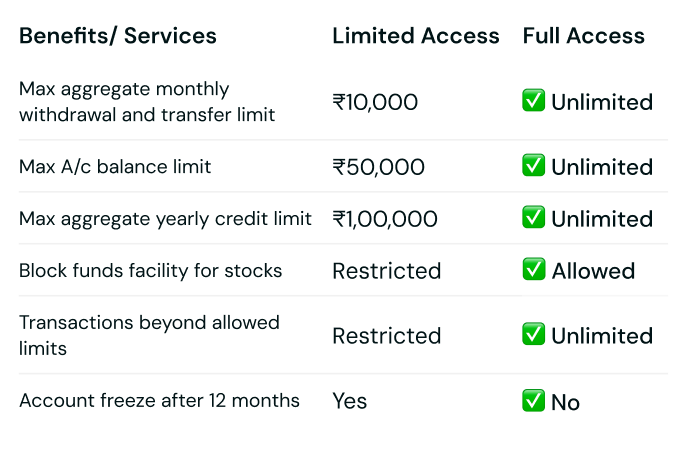
Task: Click green checkmark beside withdrawal limit Unlimited
Action: [x=533, y=101]
